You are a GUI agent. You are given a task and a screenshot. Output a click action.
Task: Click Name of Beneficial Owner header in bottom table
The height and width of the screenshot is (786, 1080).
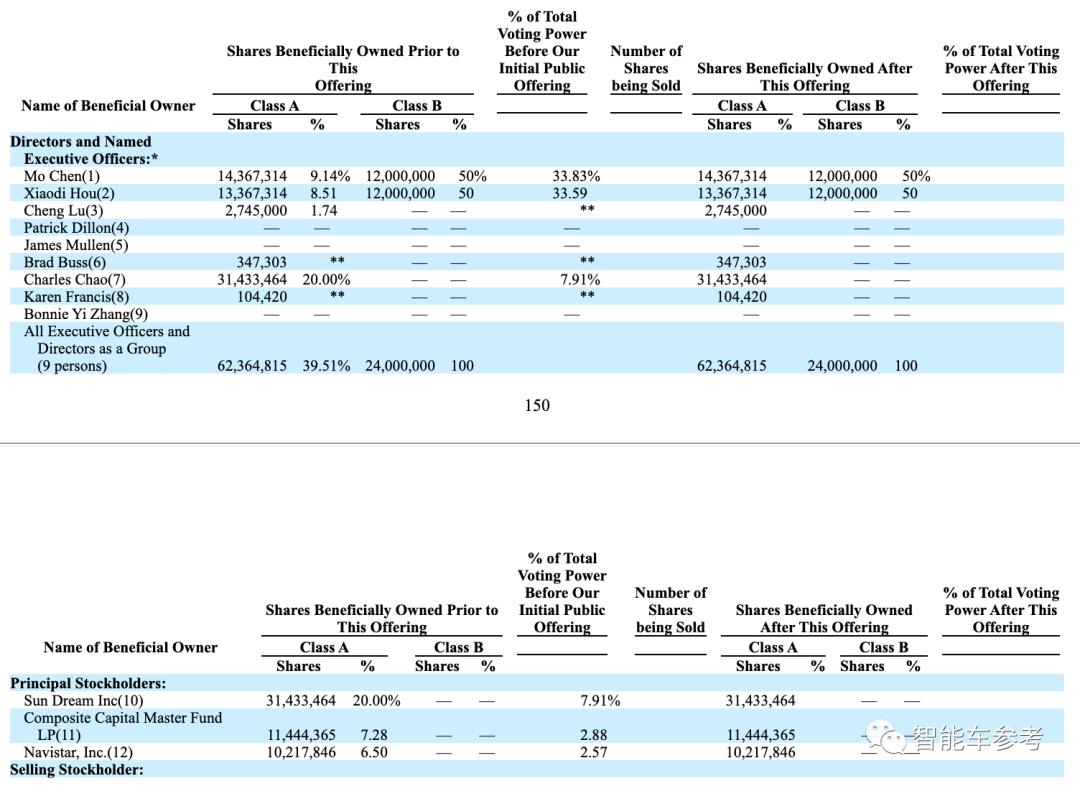[130, 647]
